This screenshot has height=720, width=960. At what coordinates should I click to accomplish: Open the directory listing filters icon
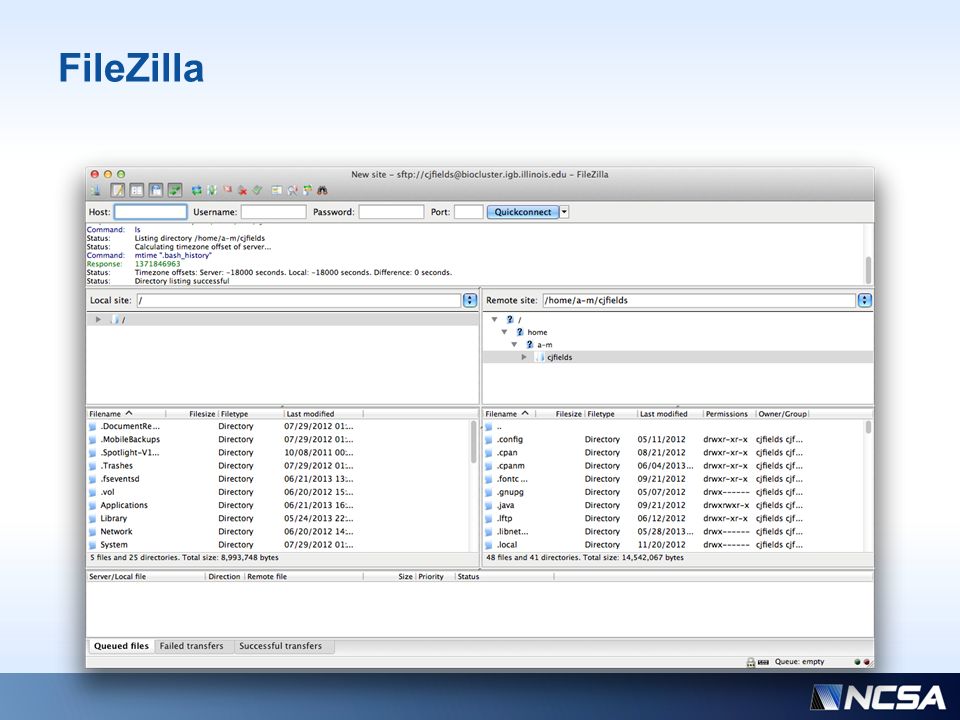pos(277,190)
